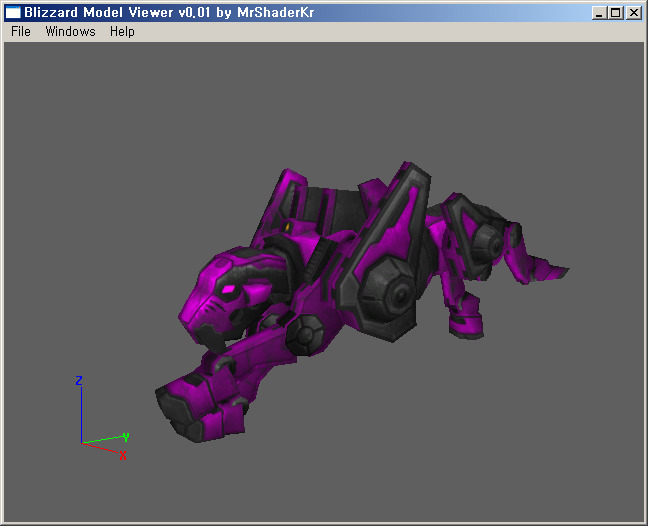Image resolution: width=648 pixels, height=526 pixels.
Task: Click the window title bar text
Action: coord(169,12)
